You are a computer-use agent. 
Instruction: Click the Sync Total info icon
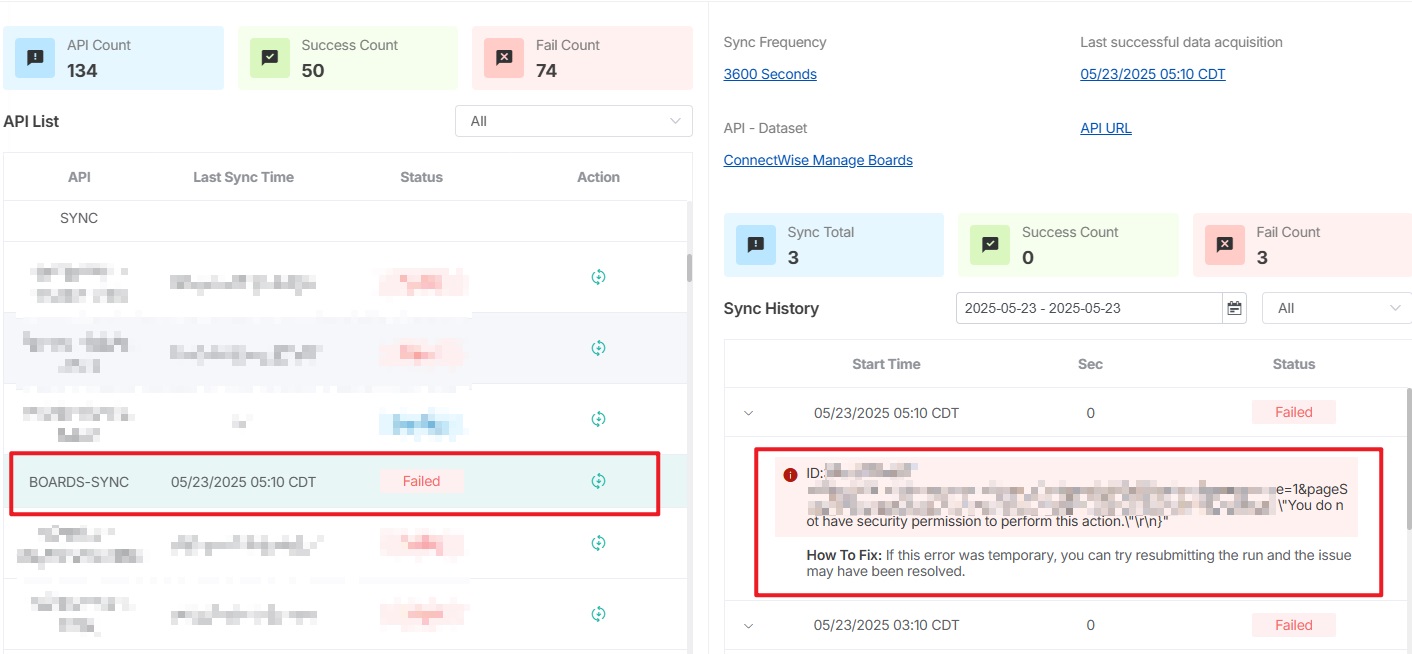click(755, 245)
